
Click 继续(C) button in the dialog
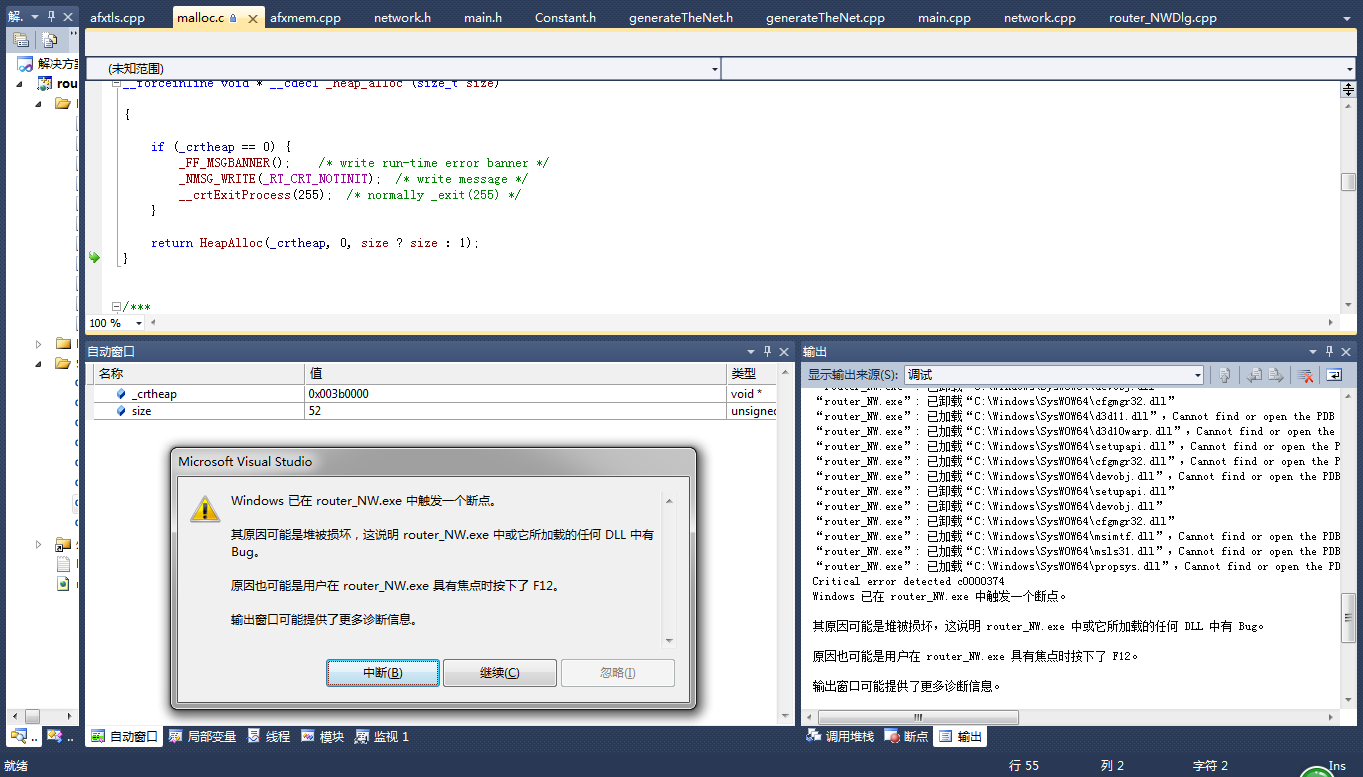[x=500, y=673]
